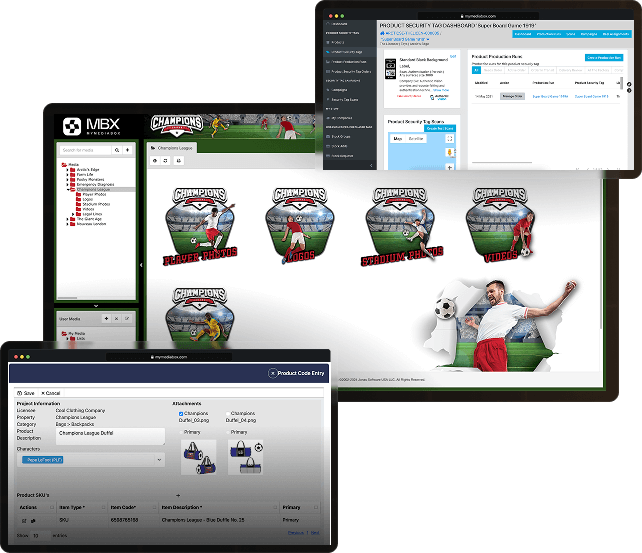Click Save in Product Code Entry
Screen dimensions: 642x553
[x=25, y=393]
